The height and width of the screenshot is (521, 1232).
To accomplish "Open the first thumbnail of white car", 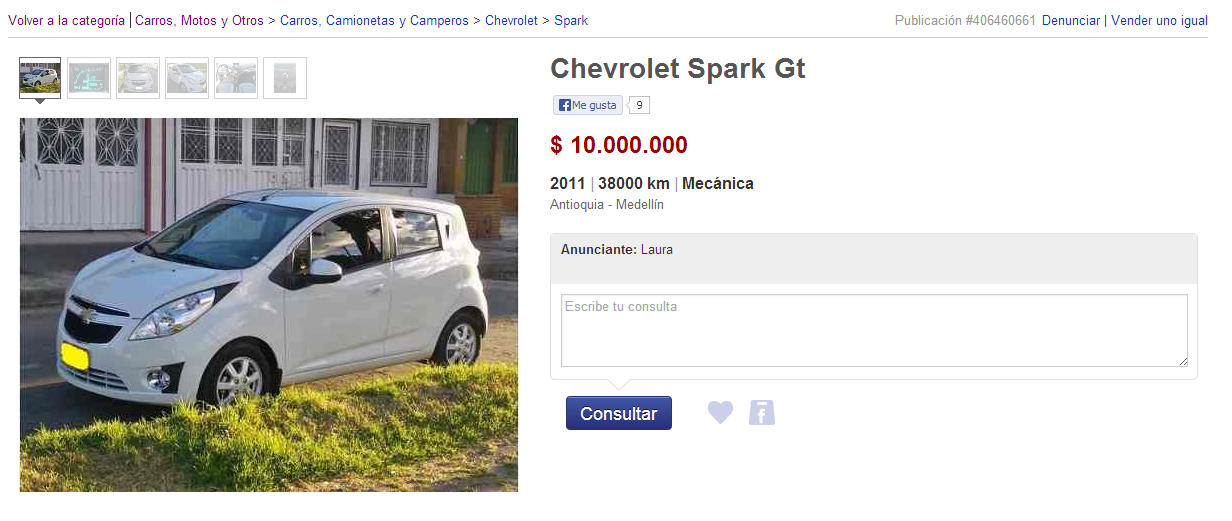I will (40, 78).
